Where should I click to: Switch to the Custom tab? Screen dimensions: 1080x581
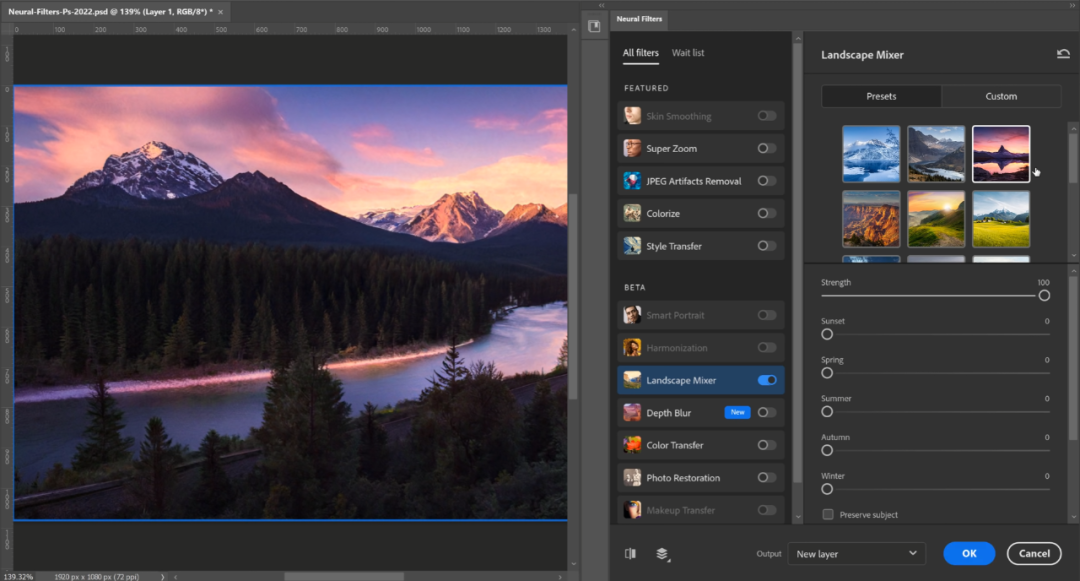click(1000, 96)
